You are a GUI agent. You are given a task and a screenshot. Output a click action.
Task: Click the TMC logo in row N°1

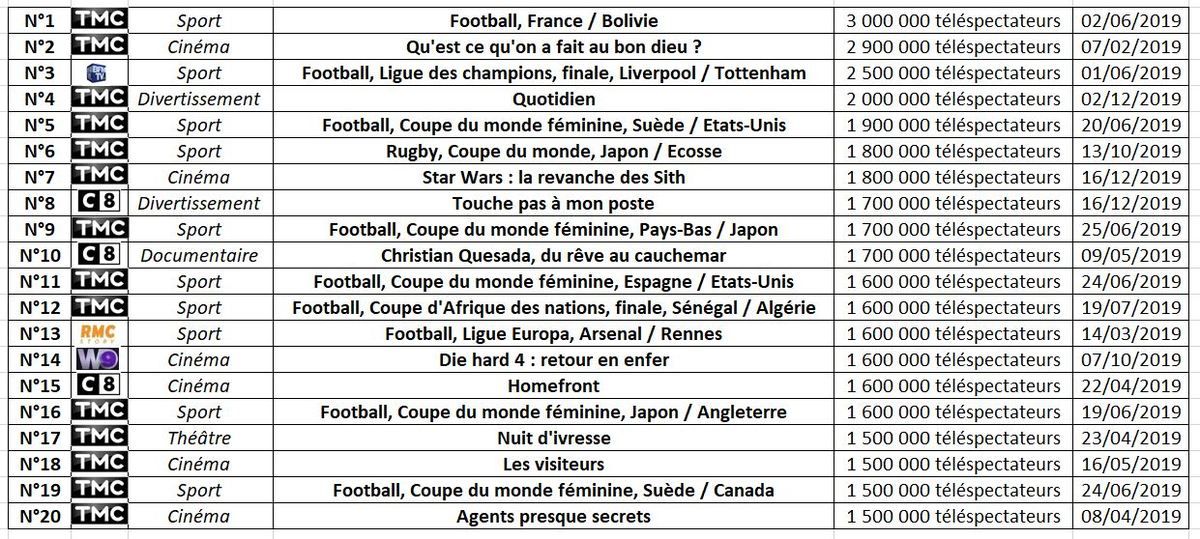point(100,20)
